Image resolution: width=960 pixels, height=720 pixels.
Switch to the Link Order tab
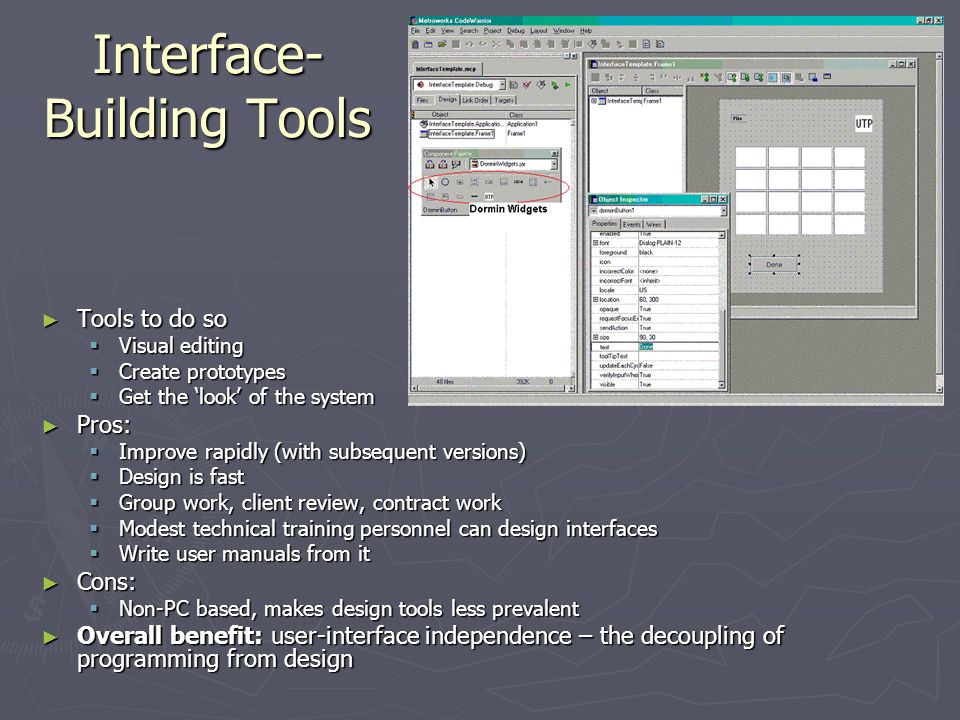click(475, 100)
